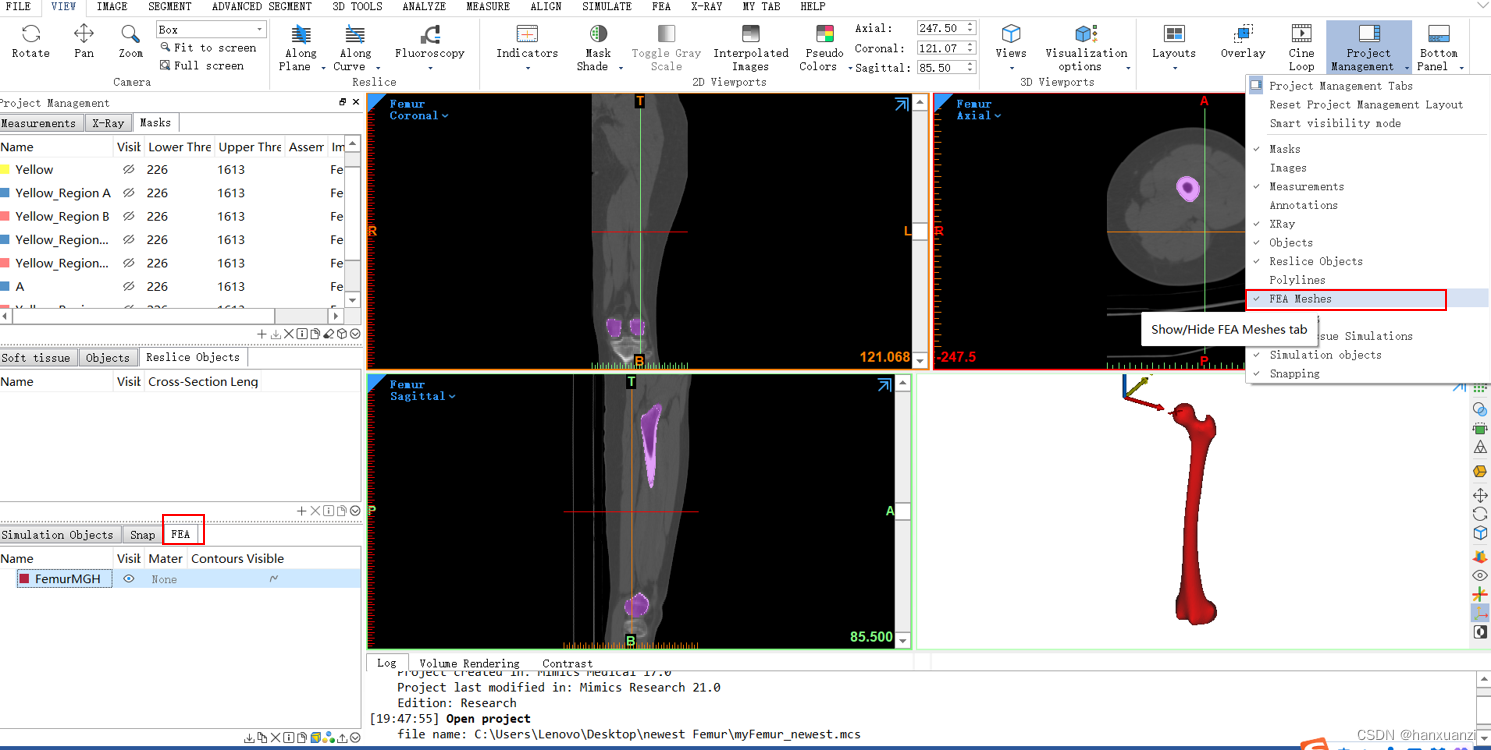The width and height of the screenshot is (1491, 750).
Task: Open the Measurements tab in Project Management
Action: [39, 123]
